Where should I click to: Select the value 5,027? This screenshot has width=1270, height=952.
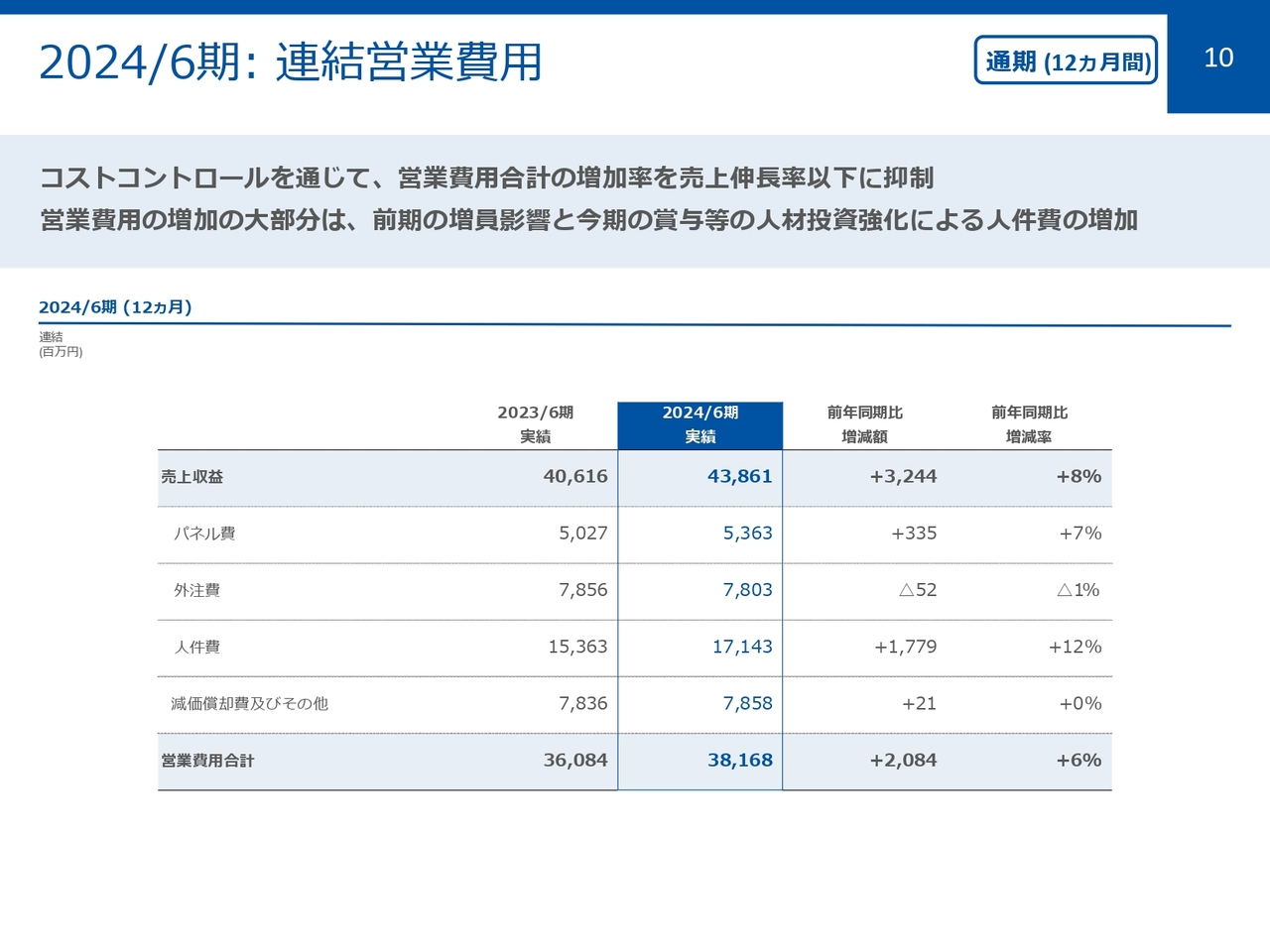[583, 534]
